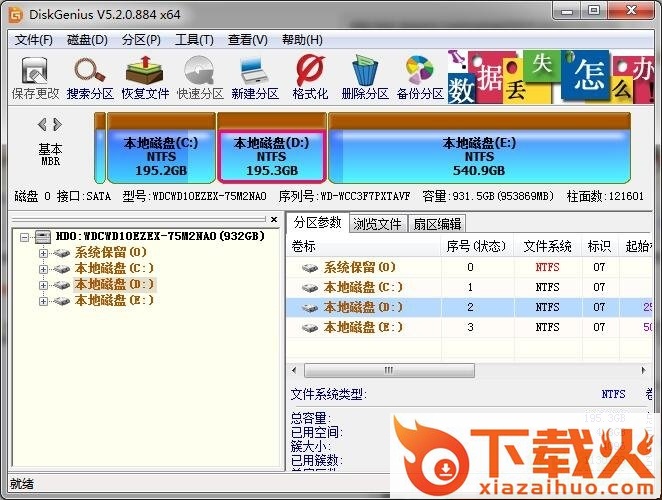662x500 pixels.
Task: Select 本地磁盘(E:) name in partition table
Action: click(x=363, y=328)
